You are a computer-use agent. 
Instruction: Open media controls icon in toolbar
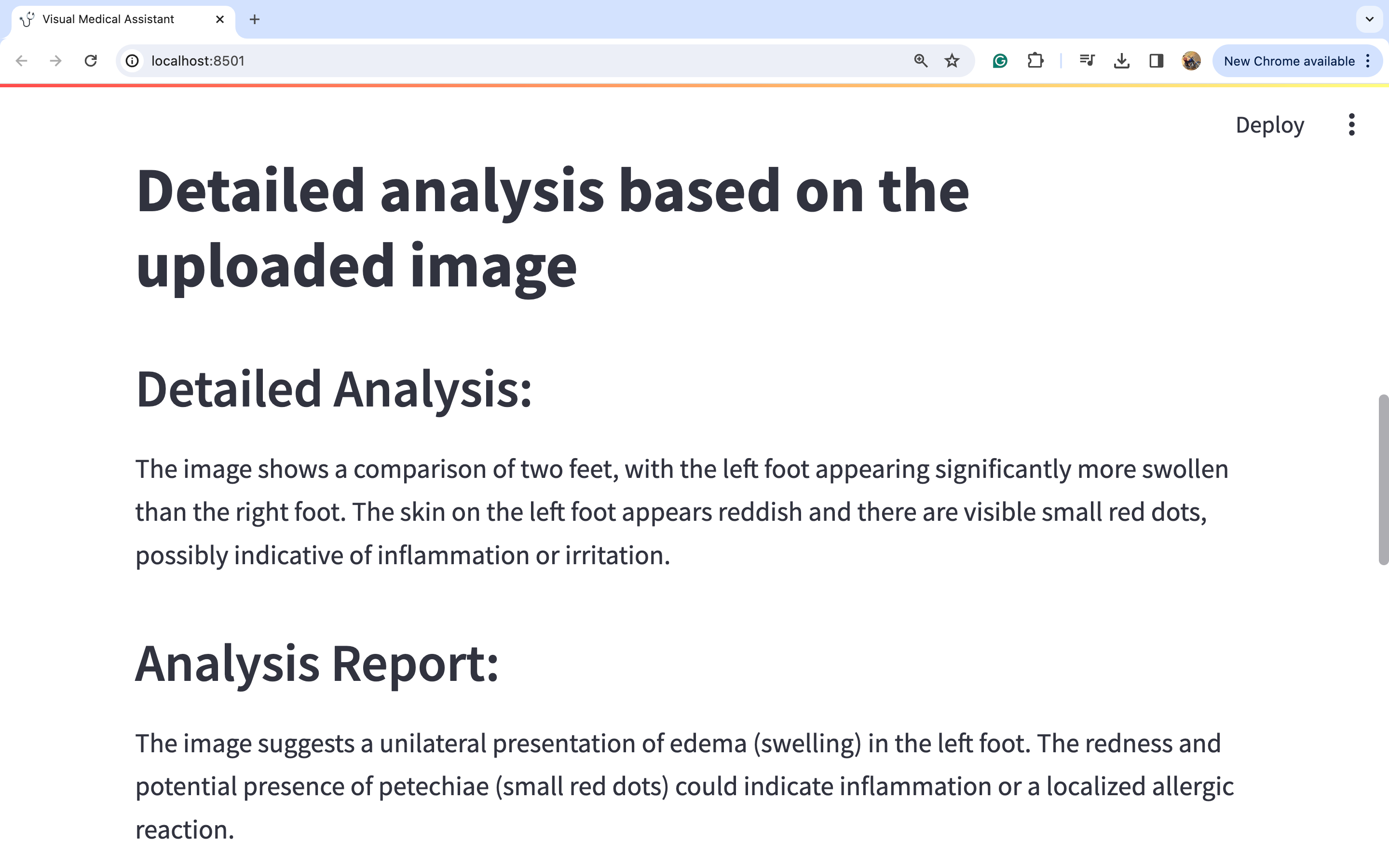click(x=1087, y=61)
